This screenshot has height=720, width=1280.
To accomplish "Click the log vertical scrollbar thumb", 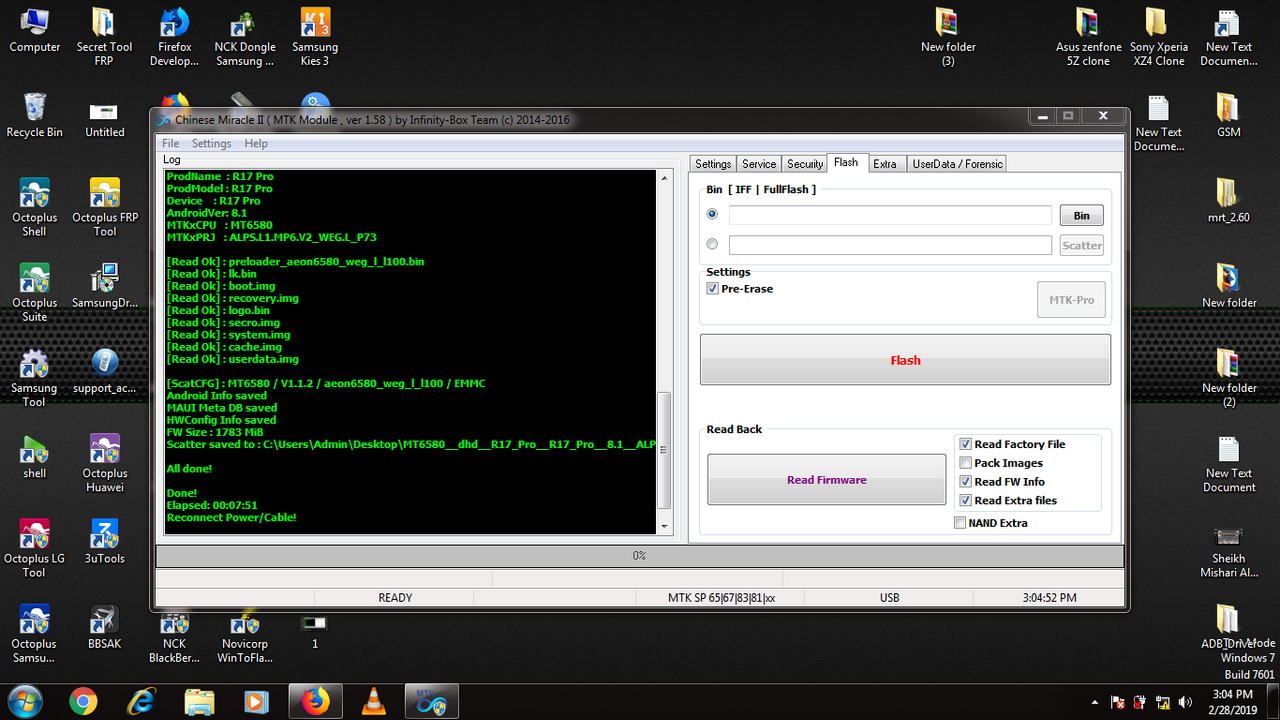I will (x=665, y=452).
